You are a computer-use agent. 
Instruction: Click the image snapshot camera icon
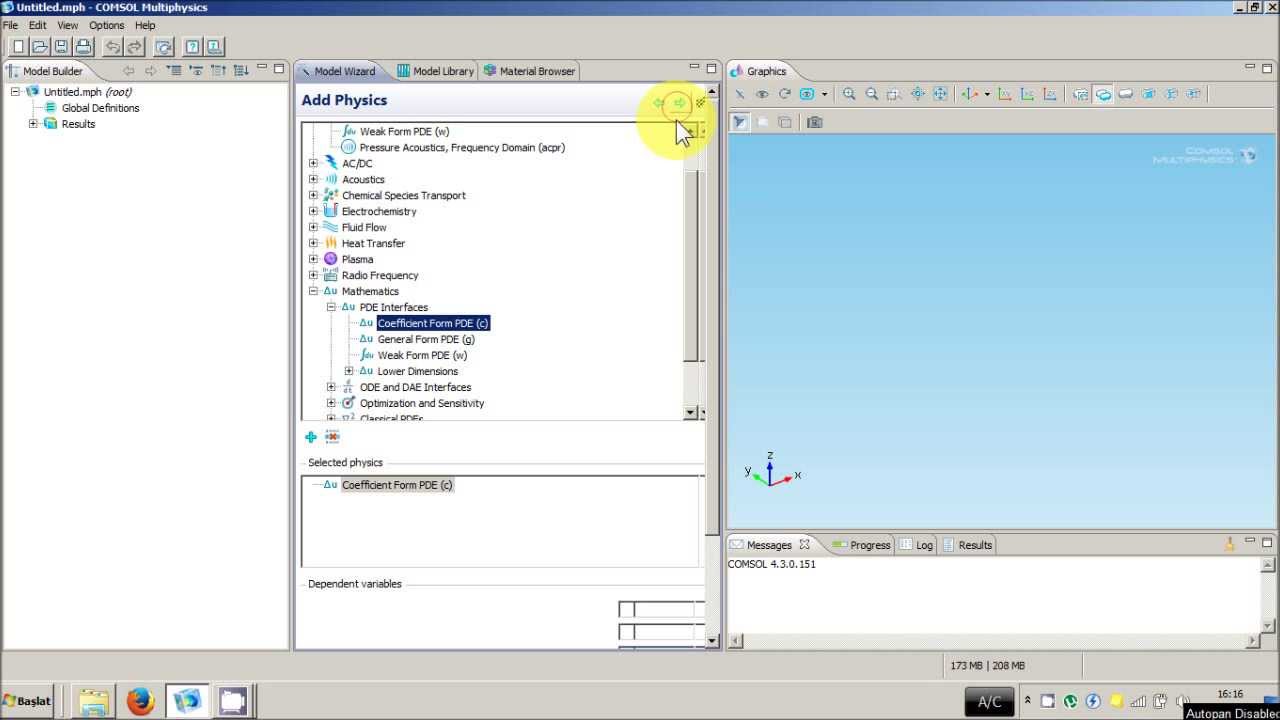tap(815, 122)
